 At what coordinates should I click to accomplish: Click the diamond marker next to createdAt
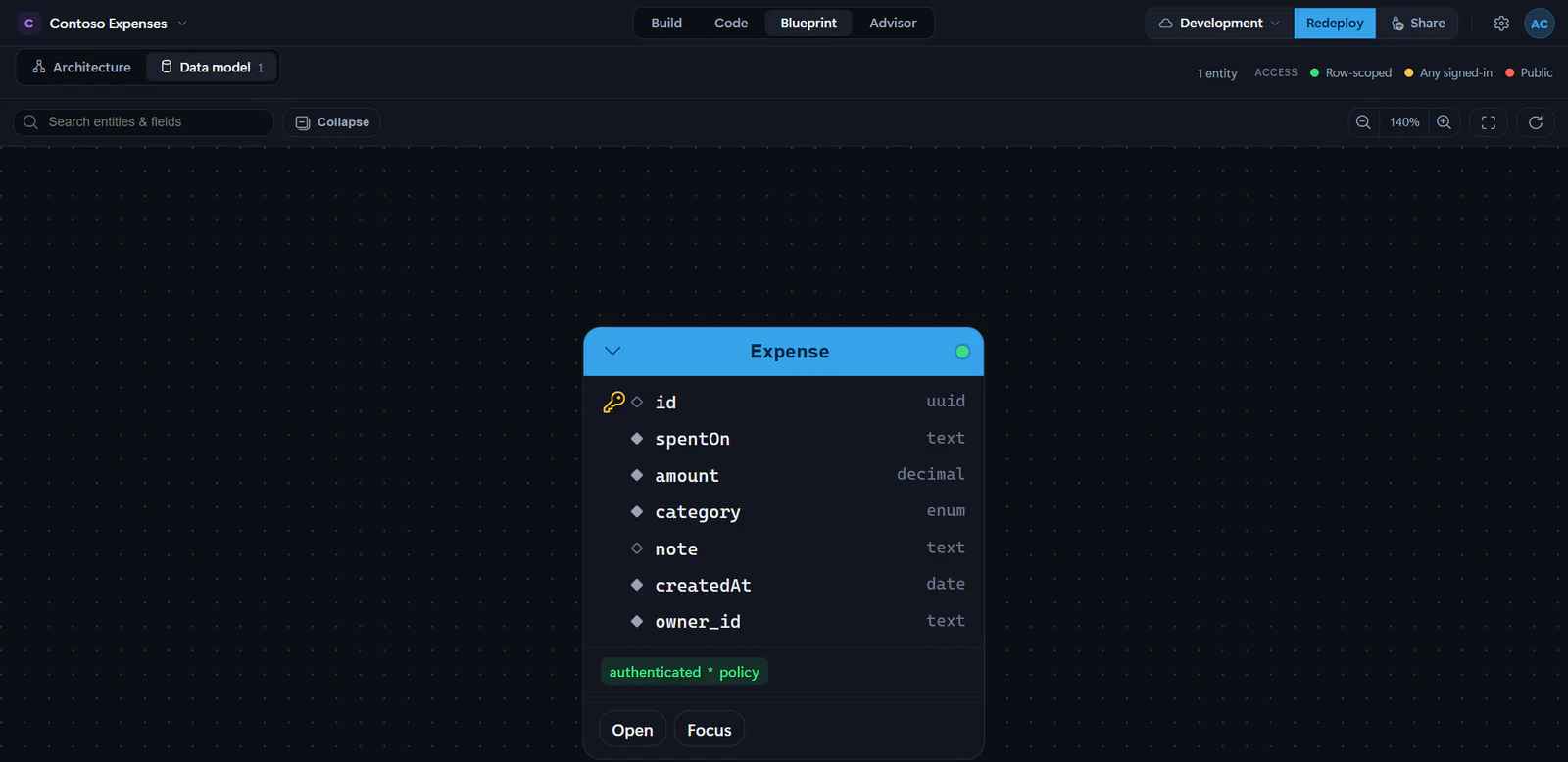point(637,585)
